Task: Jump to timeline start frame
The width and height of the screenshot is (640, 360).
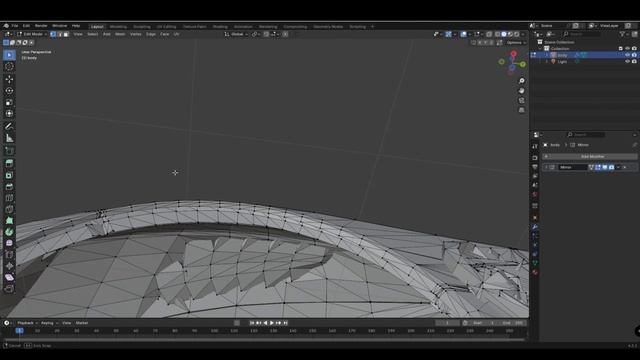Action: pos(252,323)
